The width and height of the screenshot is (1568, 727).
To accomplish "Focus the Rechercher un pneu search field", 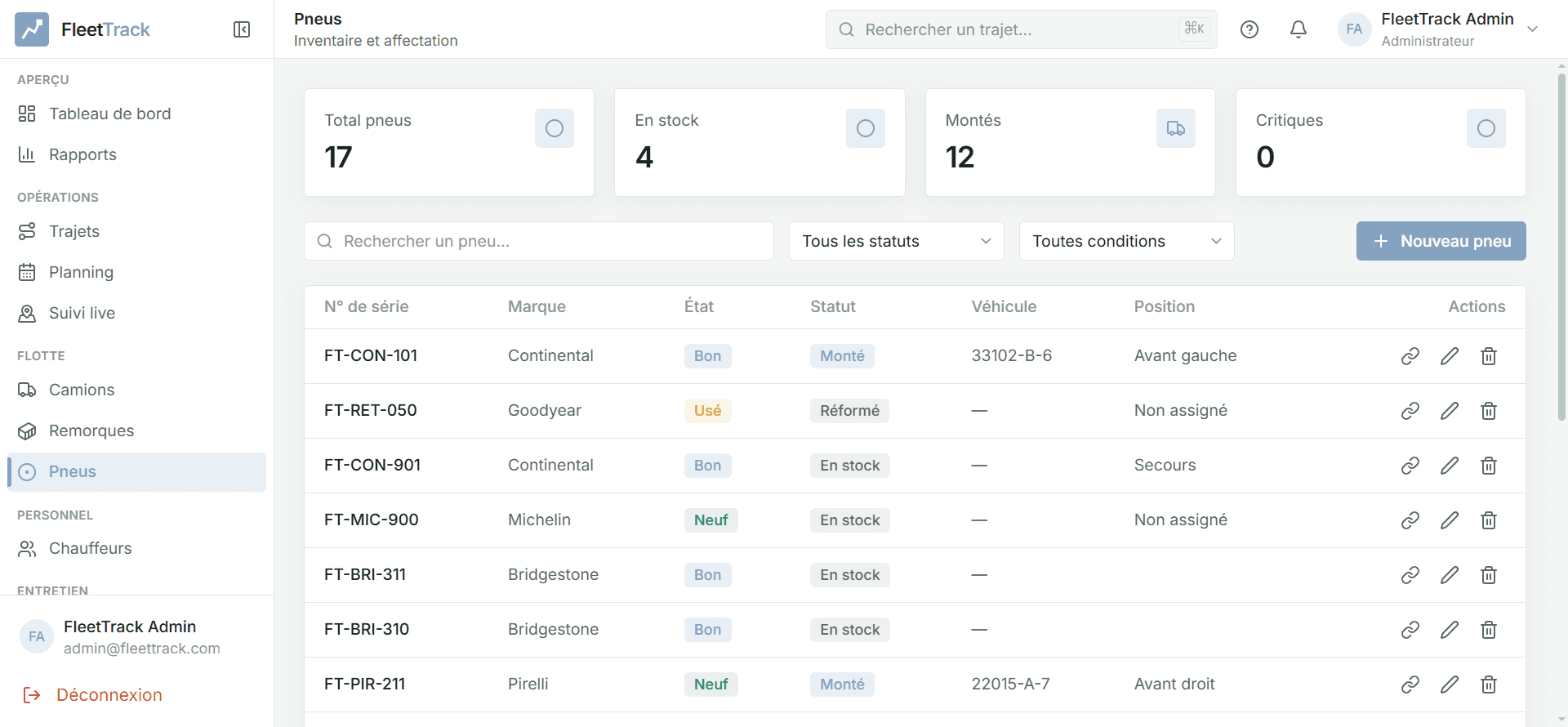I will click(539, 241).
